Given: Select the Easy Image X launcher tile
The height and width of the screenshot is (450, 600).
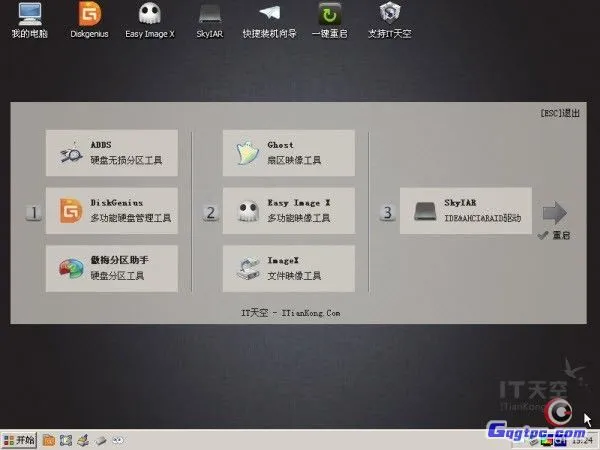Looking at the screenshot, I should click(x=289, y=211).
